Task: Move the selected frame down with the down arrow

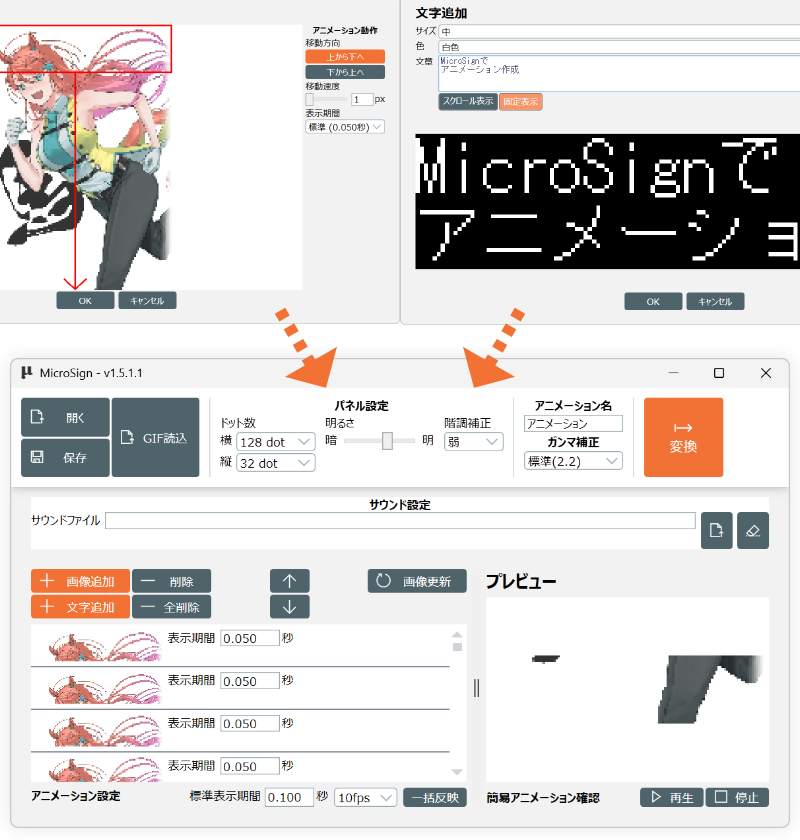Action: coord(289,607)
